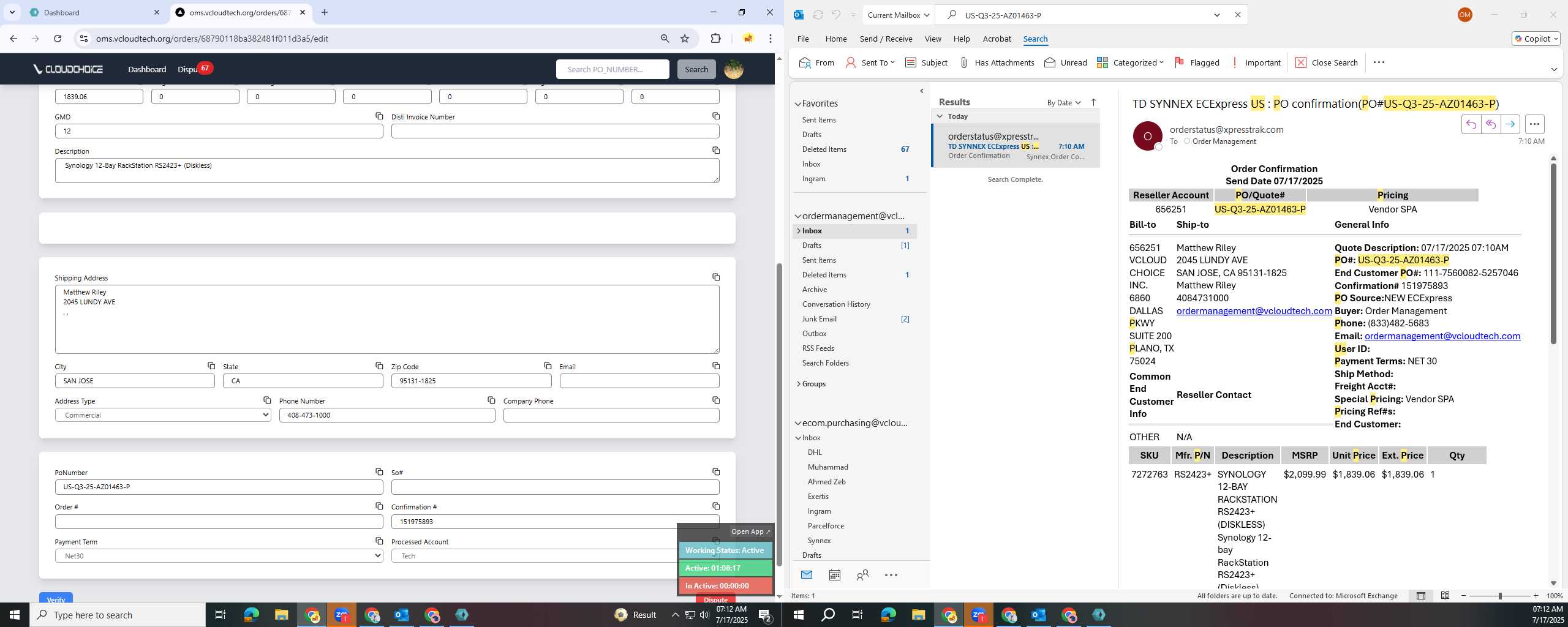Close Search in the Outlook ribbon
Screen dimensions: 1568x627
[1327, 62]
